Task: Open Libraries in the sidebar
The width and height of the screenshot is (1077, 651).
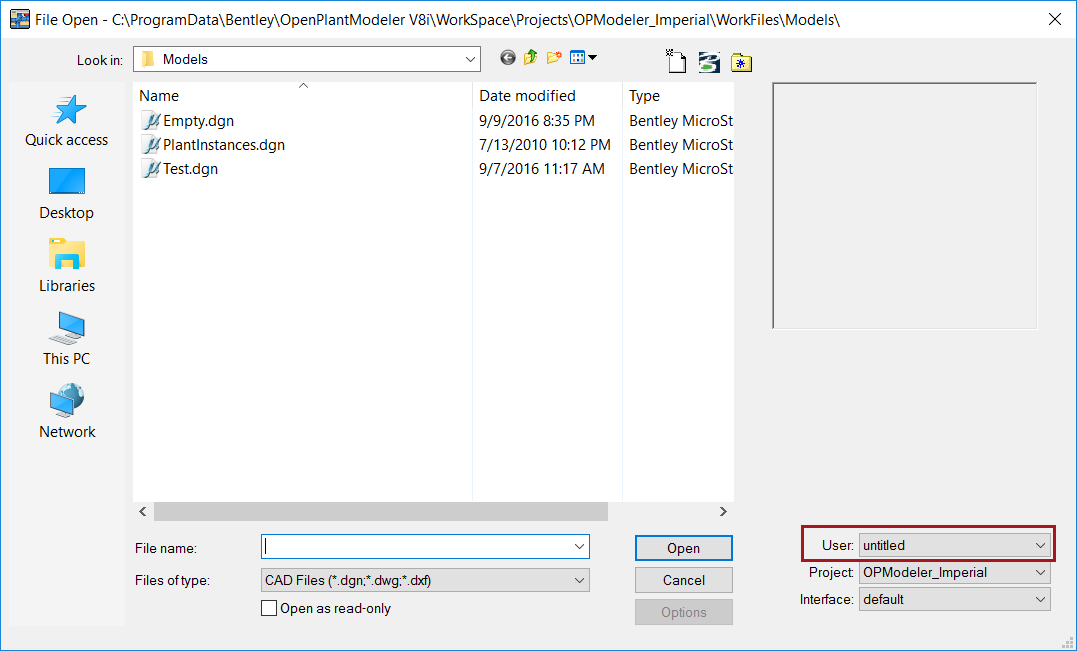Action: pyautogui.click(x=67, y=266)
